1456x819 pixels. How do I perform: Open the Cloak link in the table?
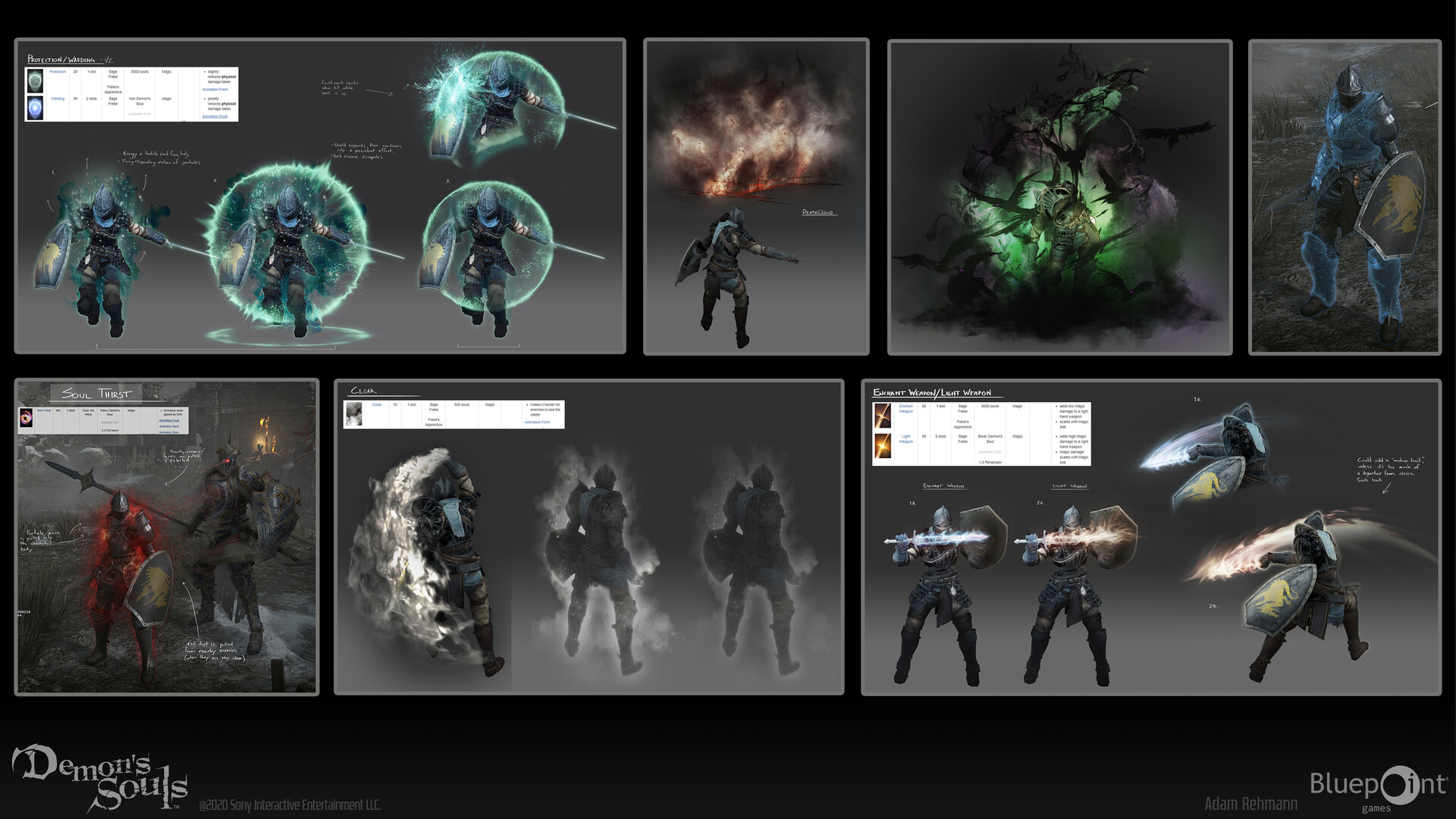(x=377, y=405)
